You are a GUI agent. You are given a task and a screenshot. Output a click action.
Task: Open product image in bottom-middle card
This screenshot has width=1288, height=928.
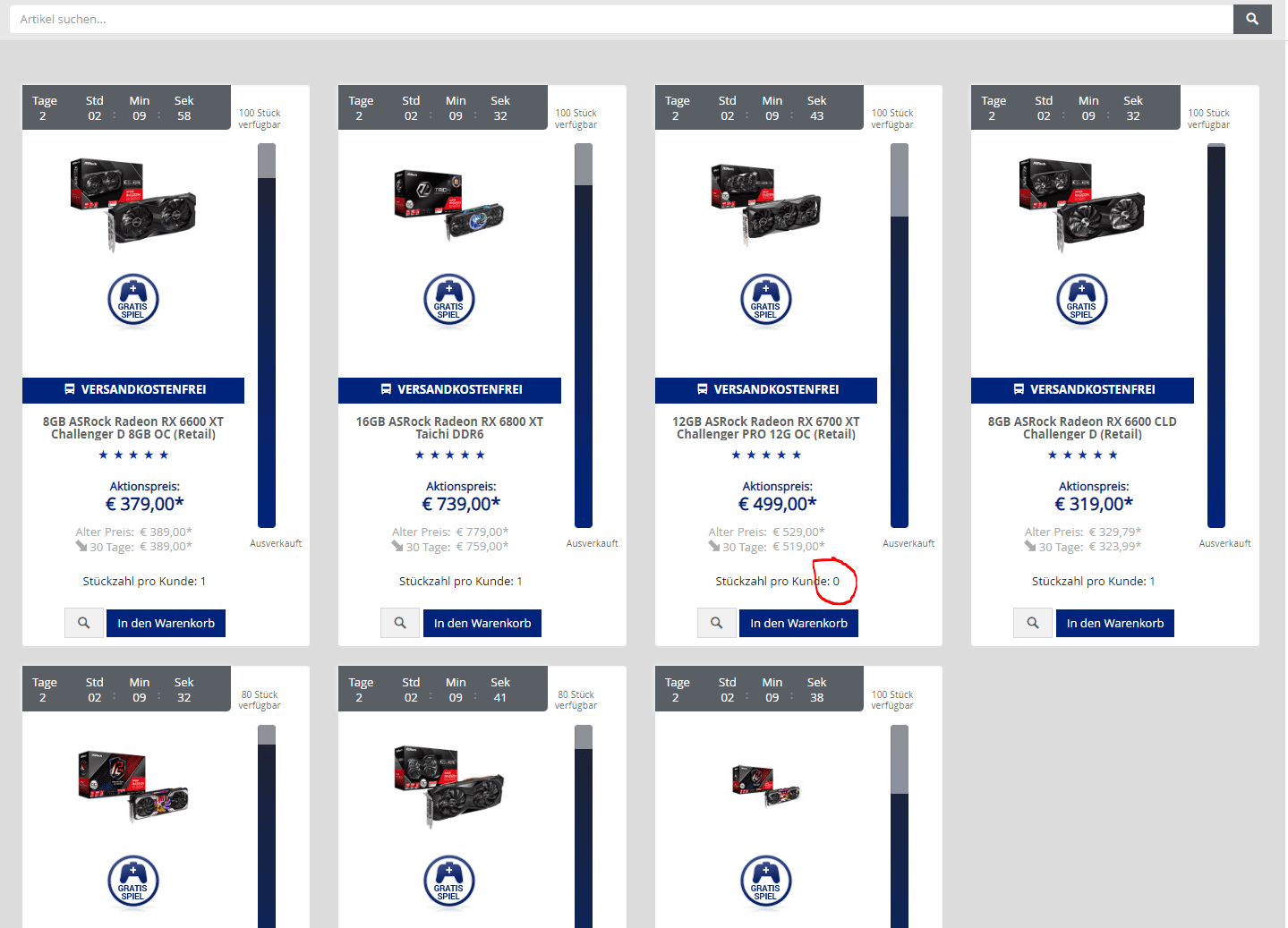(x=449, y=787)
